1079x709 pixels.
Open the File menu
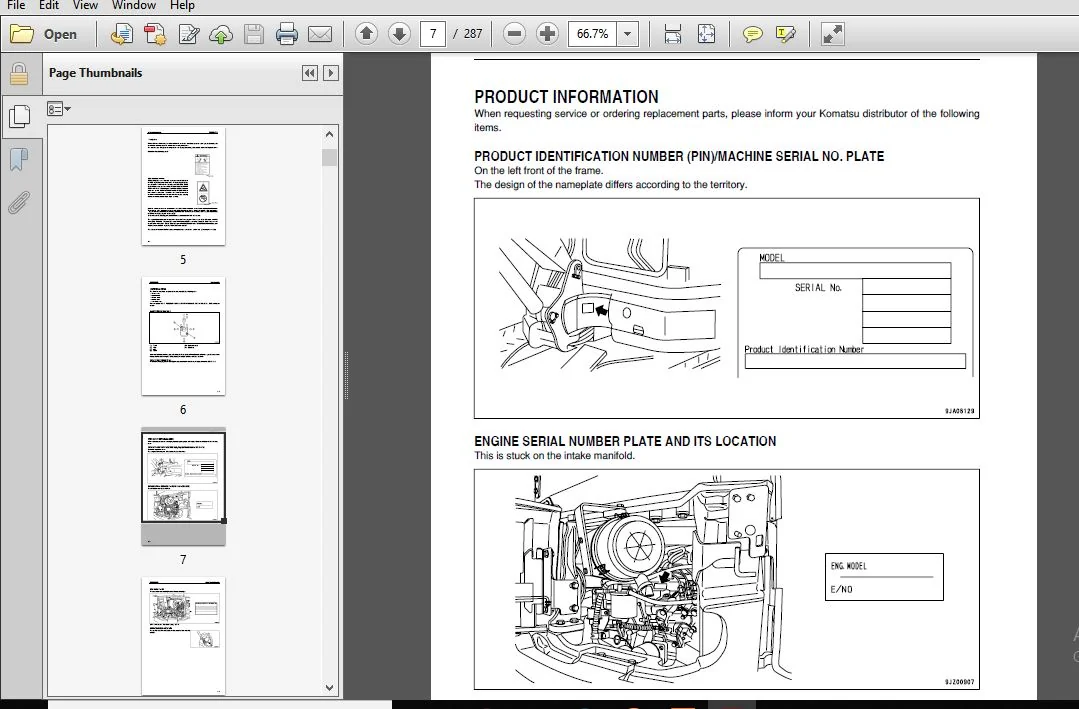tap(16, 6)
